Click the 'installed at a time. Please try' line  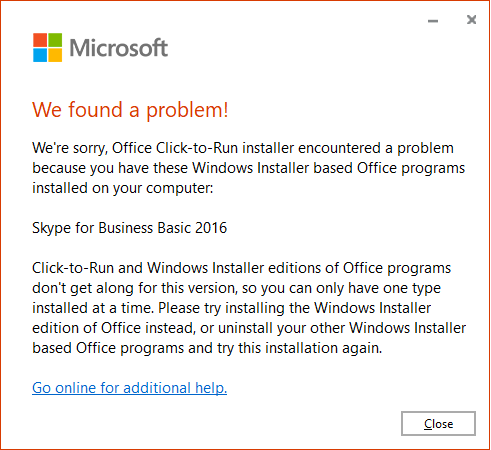232,308
